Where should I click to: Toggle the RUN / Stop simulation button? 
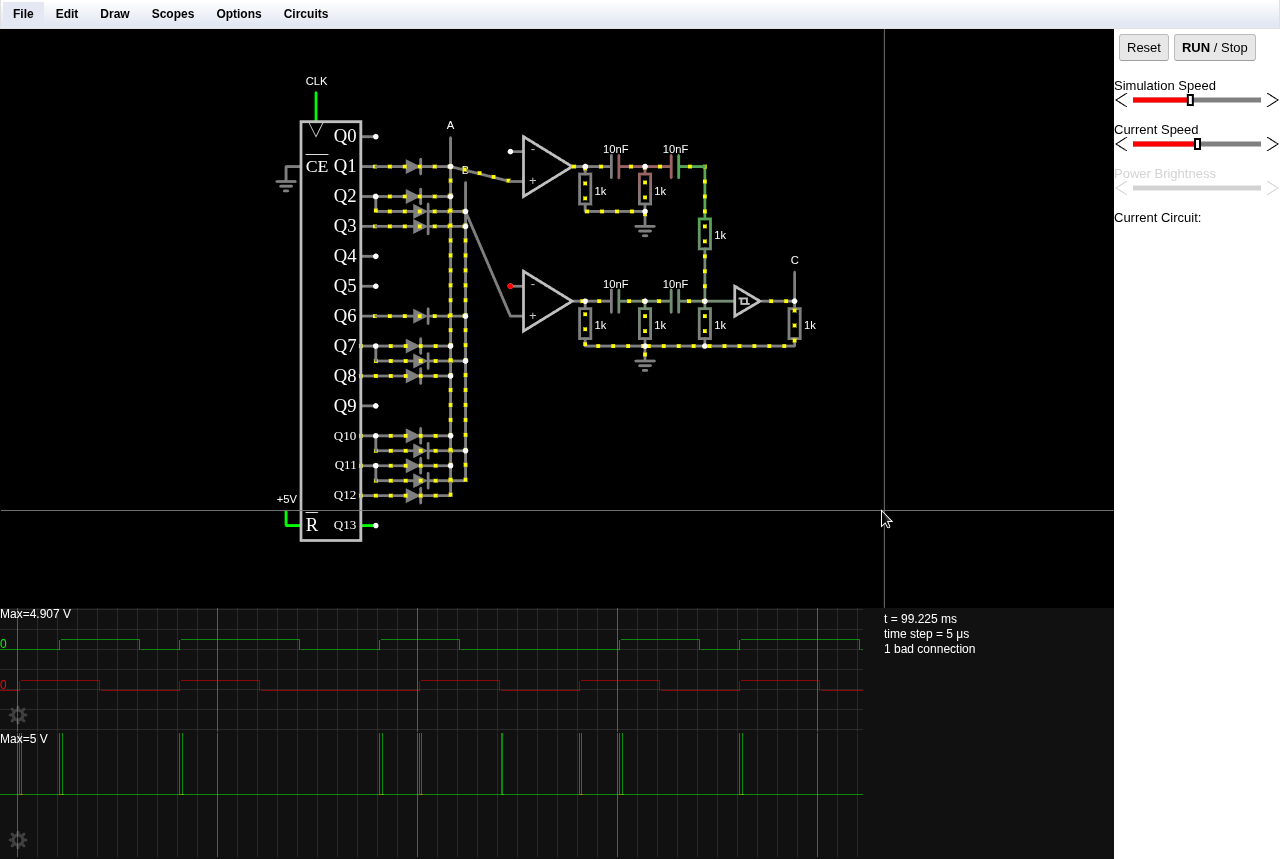pos(1214,48)
